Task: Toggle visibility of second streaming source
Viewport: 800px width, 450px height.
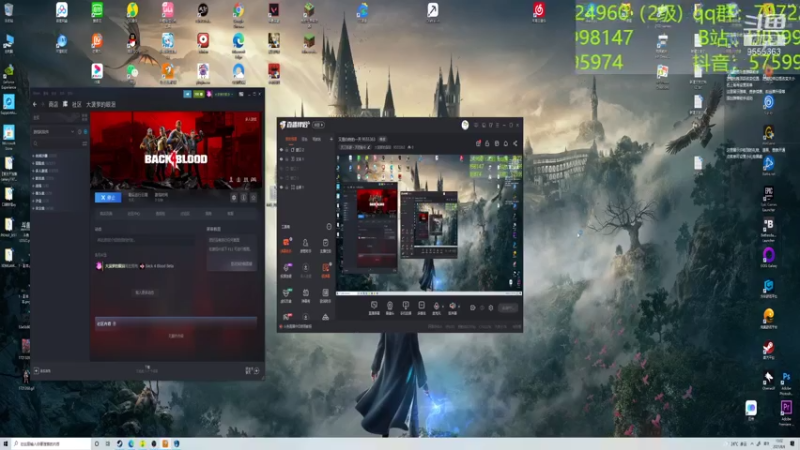Action: tap(282, 159)
